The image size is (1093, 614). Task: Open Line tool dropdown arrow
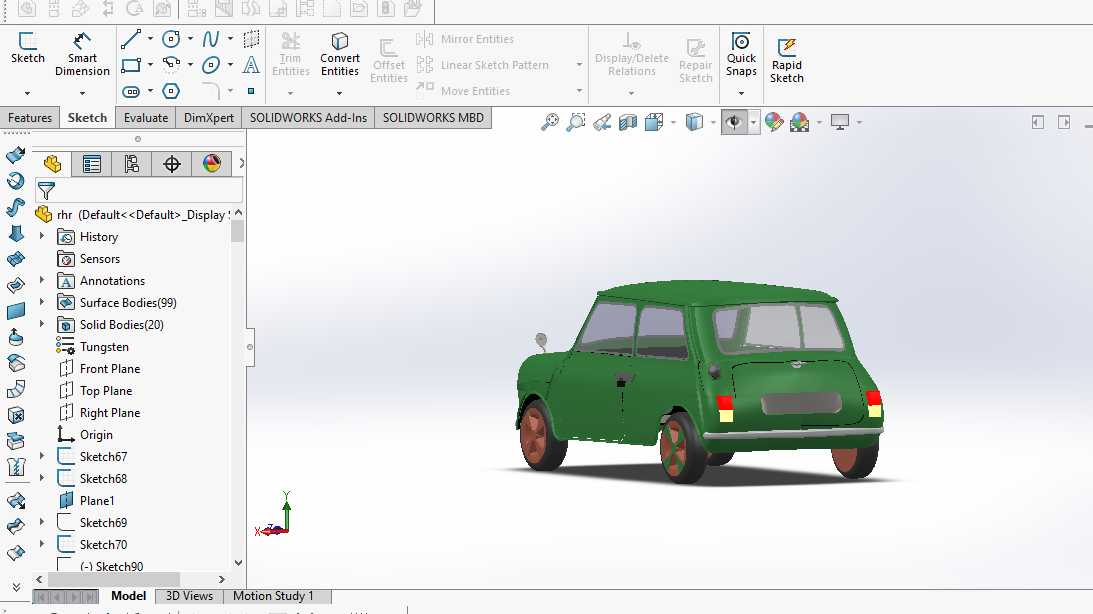pos(150,39)
